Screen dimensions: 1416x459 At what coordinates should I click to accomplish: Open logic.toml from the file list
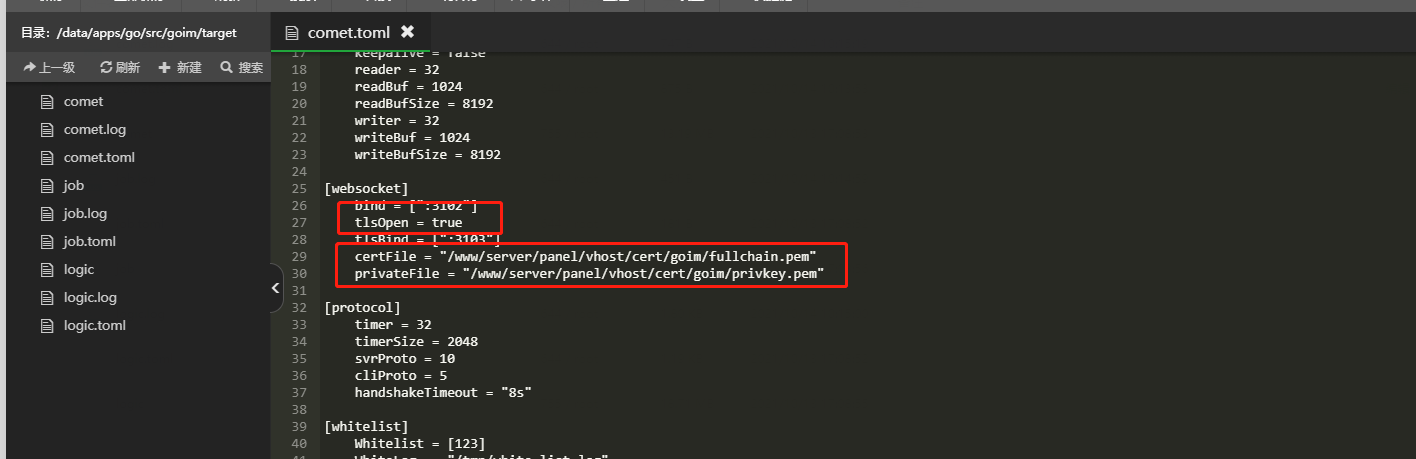tap(94, 325)
